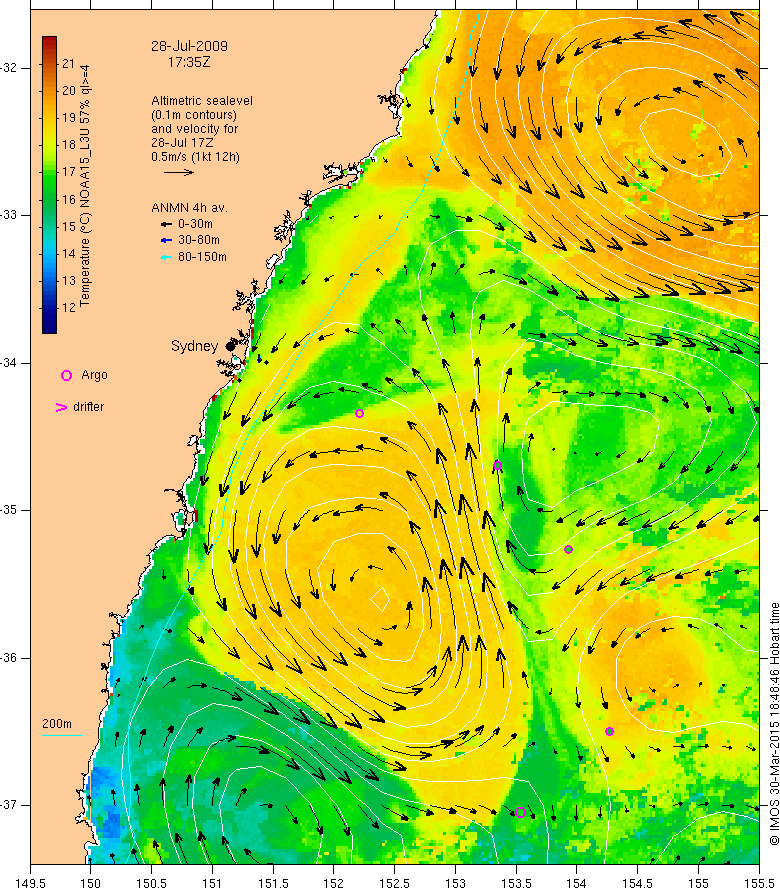Click the black Sydney location dot
This screenshot has width=780, height=890.
230,346
